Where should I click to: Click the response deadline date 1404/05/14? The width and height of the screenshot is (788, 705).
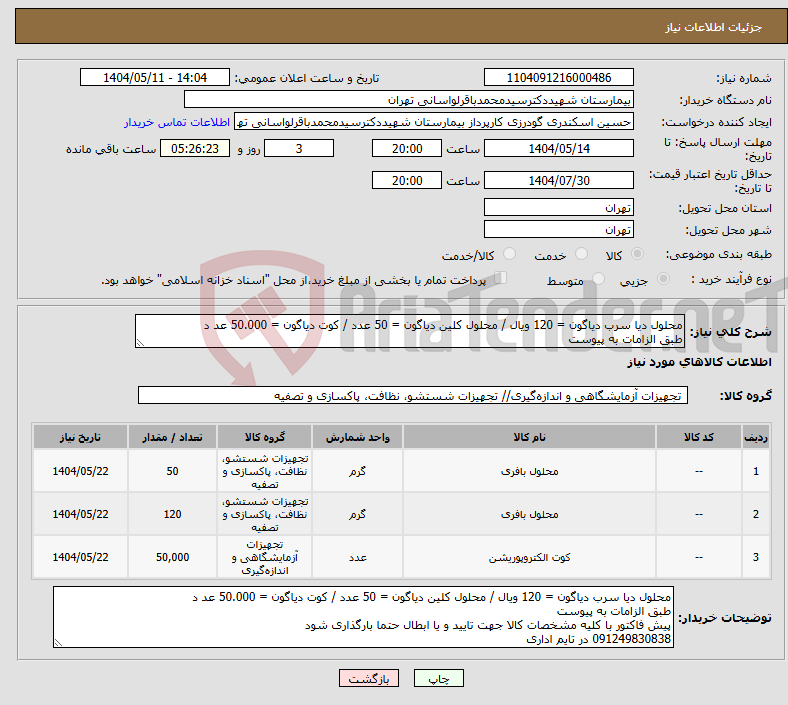[558, 148]
